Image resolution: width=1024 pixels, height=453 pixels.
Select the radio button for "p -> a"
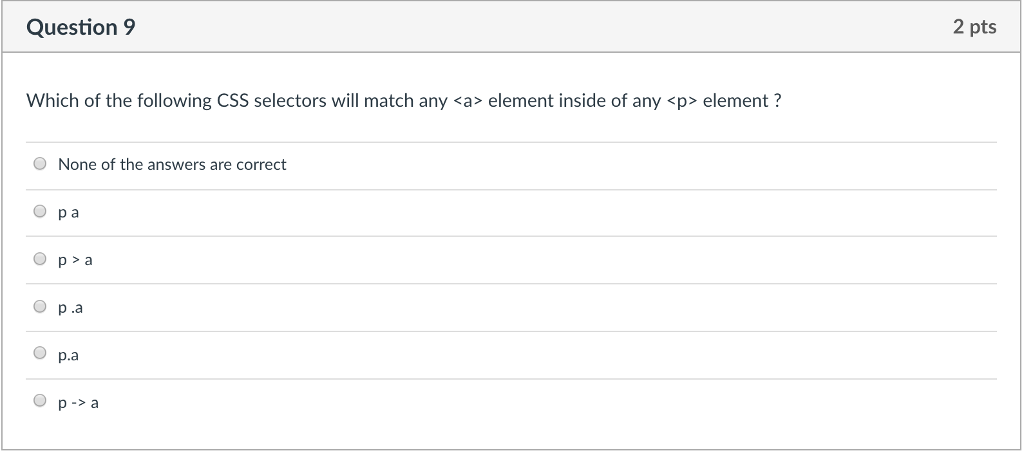(40, 401)
